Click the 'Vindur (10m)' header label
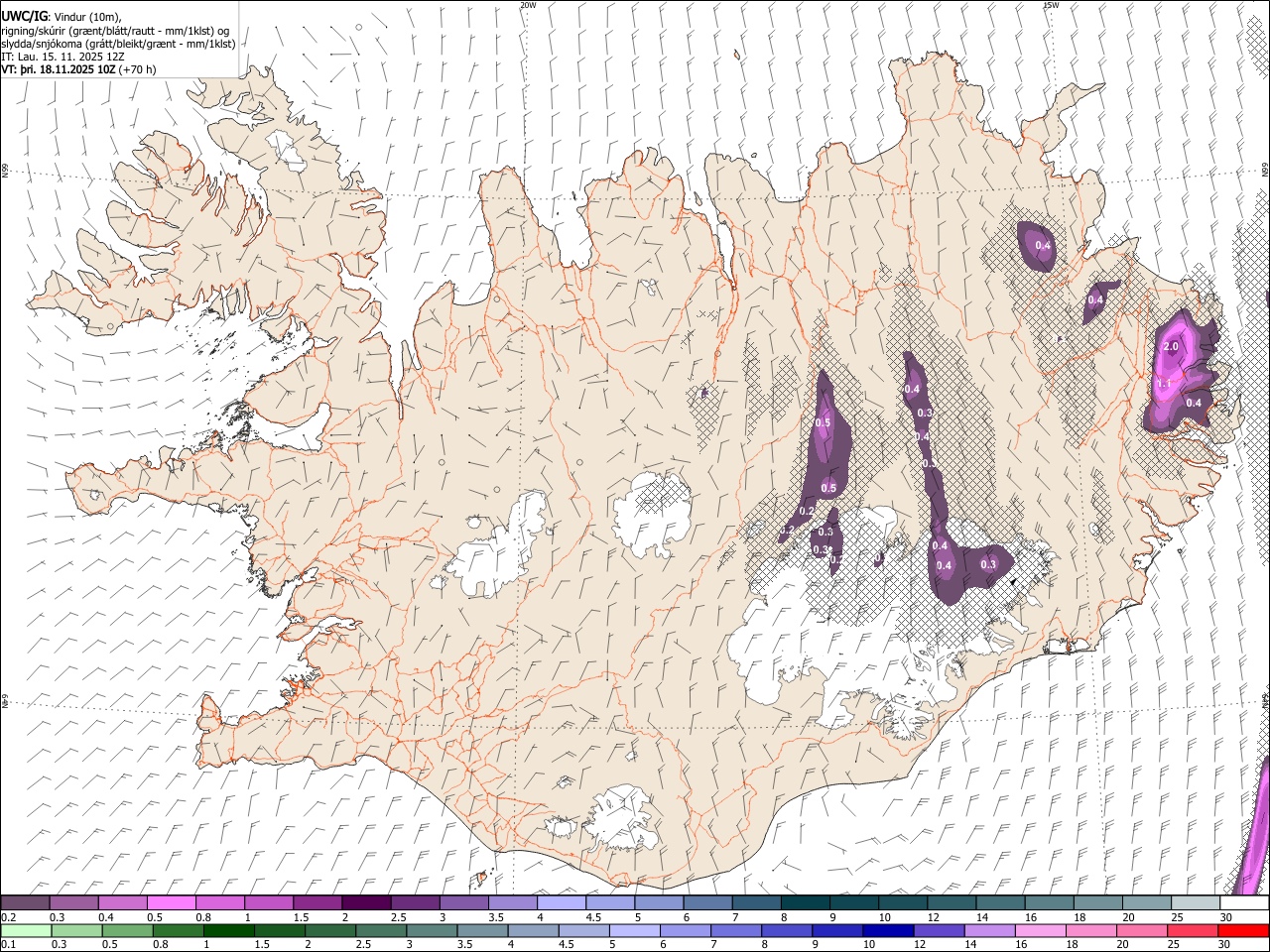This screenshot has width=1270, height=952. 87,17
